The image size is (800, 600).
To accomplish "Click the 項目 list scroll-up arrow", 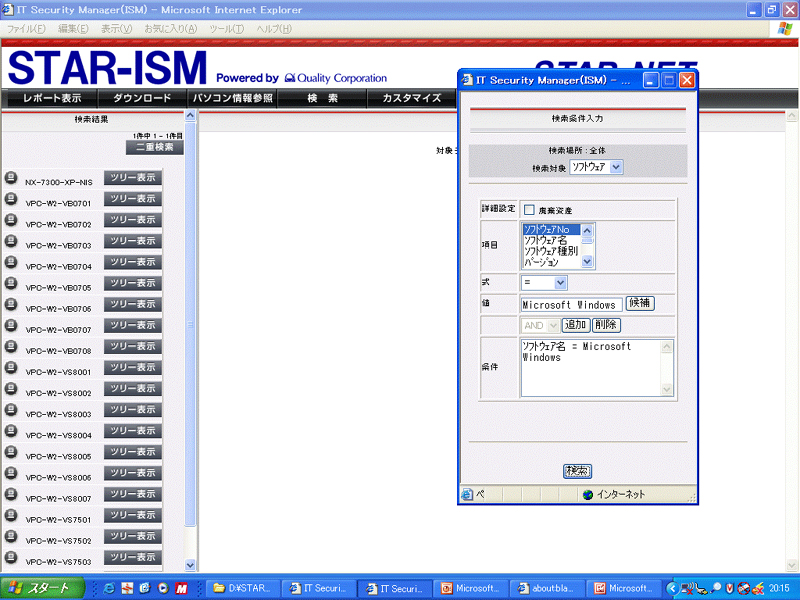I will coord(587,230).
